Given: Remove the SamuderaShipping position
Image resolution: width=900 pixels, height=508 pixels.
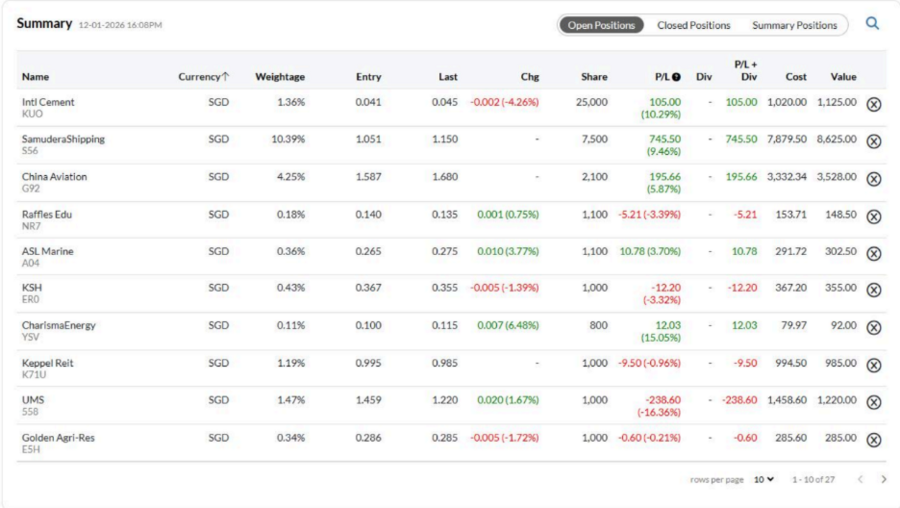Looking at the screenshot, I should tap(873, 141).
